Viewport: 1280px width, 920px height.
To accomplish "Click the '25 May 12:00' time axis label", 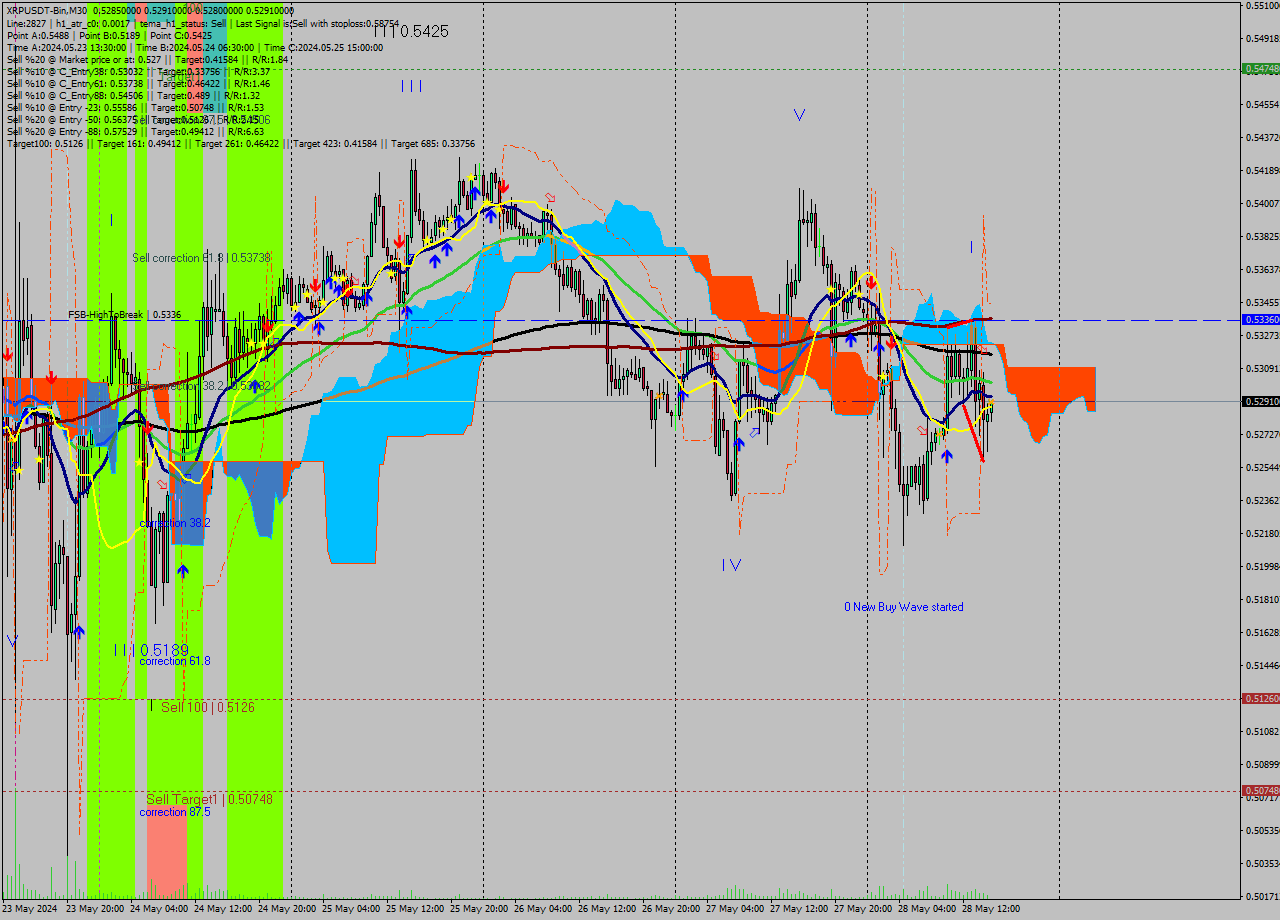I will tap(415, 909).
